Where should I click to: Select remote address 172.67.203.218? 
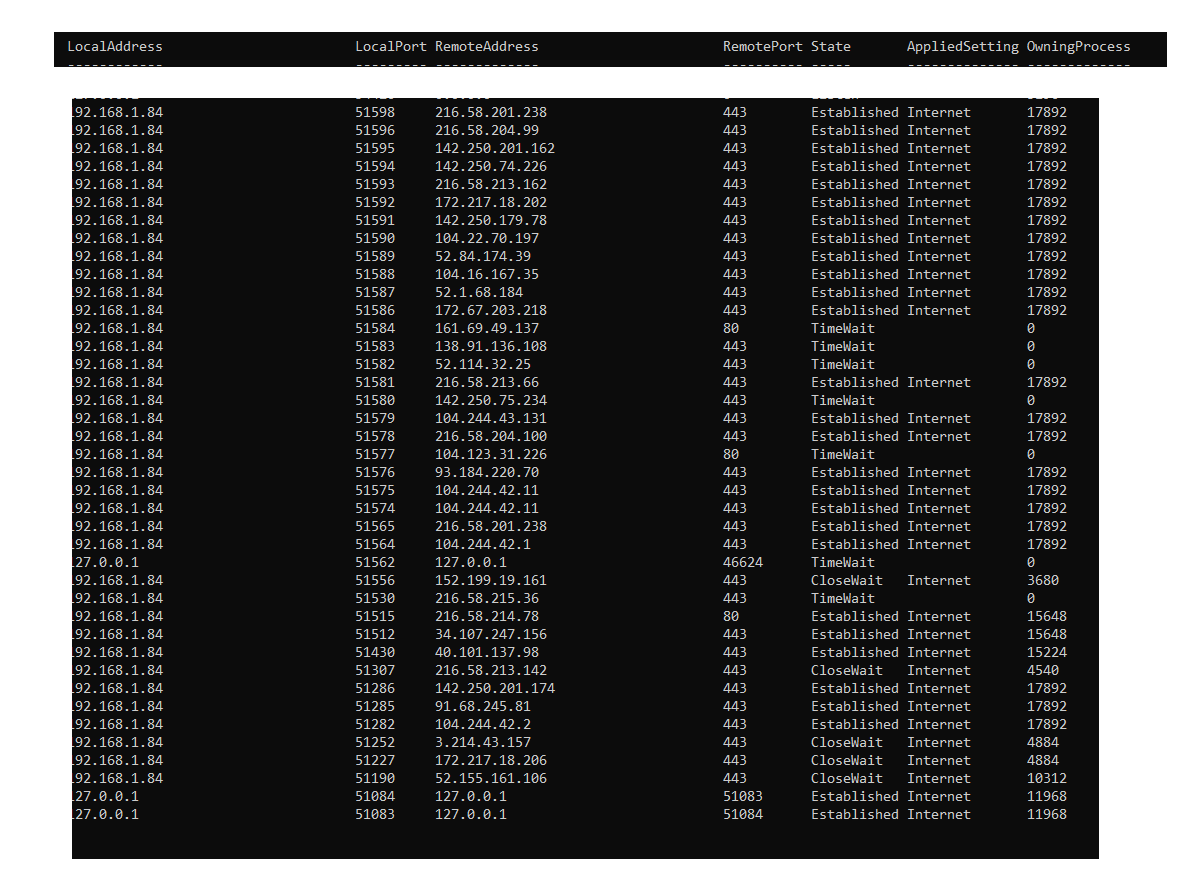491,310
